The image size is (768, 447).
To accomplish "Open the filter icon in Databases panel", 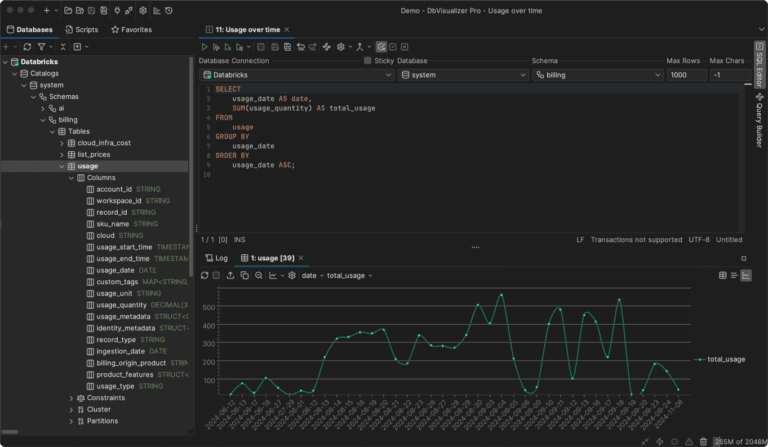I will point(42,47).
